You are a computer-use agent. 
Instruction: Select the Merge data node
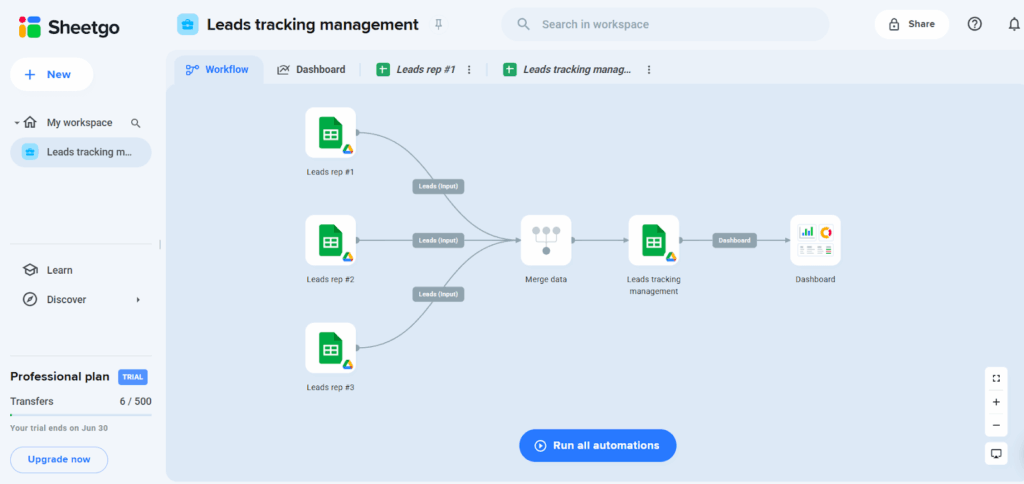(x=546, y=240)
